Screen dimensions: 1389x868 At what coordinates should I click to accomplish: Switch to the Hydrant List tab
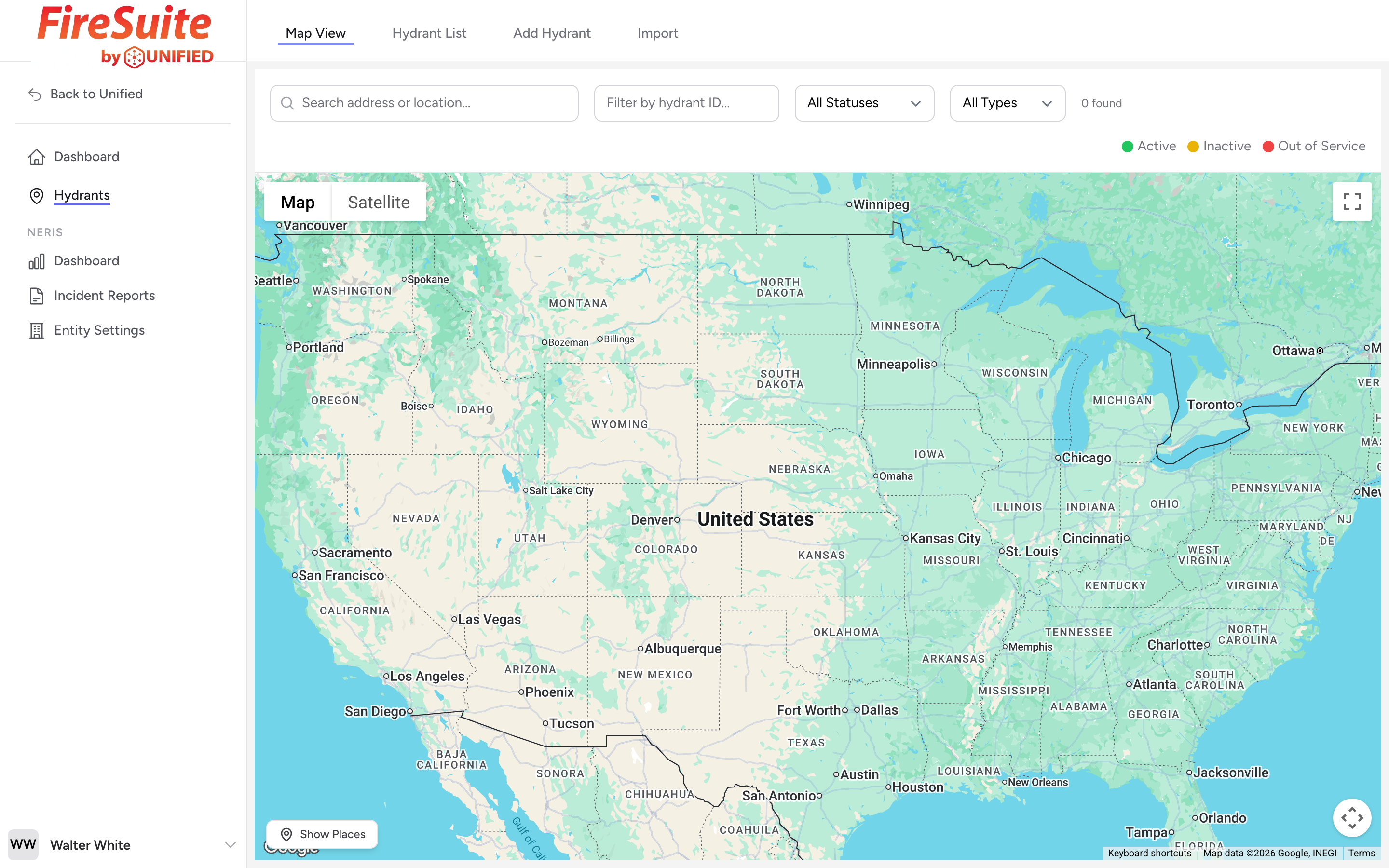pyautogui.click(x=429, y=33)
